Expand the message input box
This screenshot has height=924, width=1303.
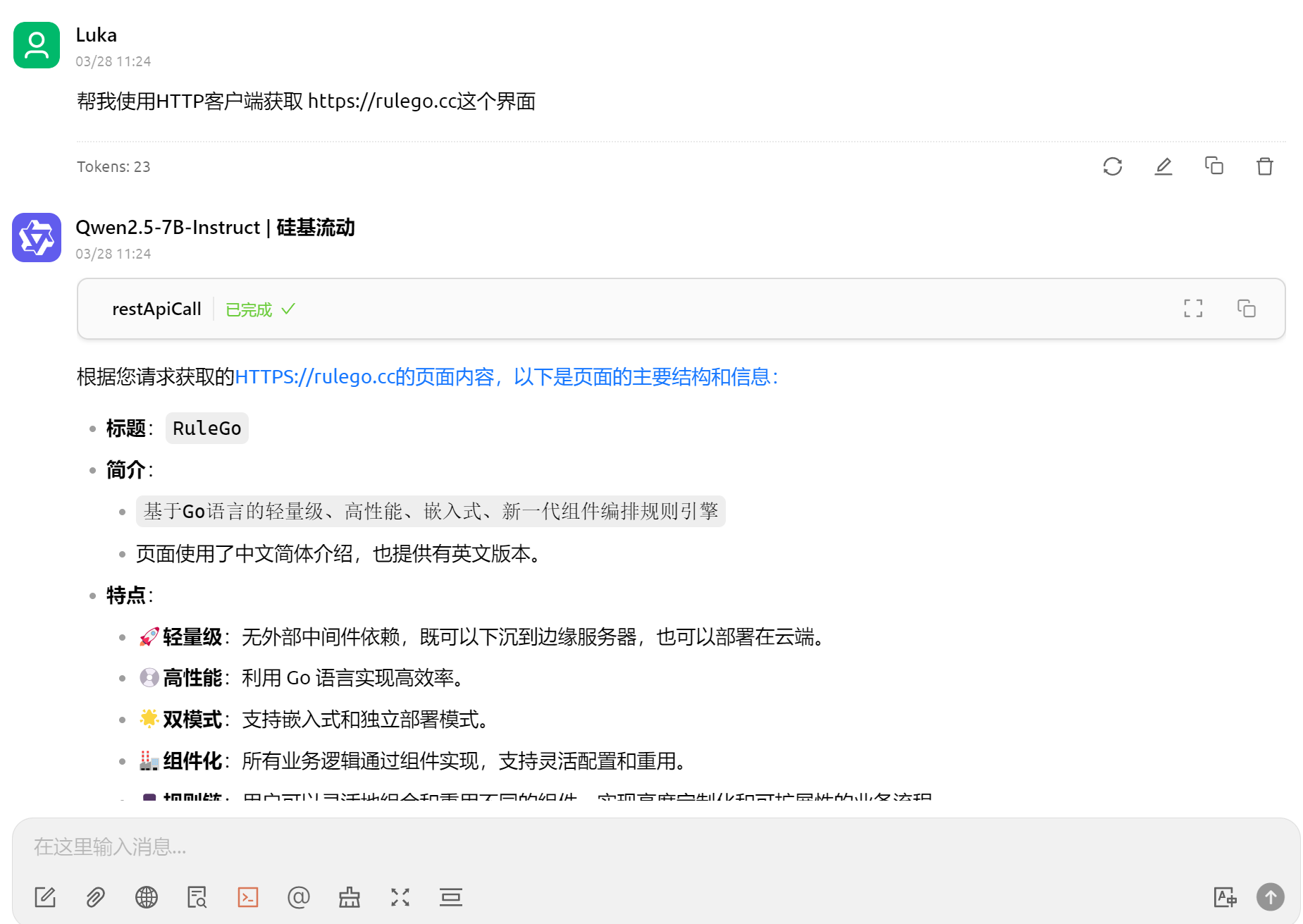(x=400, y=897)
